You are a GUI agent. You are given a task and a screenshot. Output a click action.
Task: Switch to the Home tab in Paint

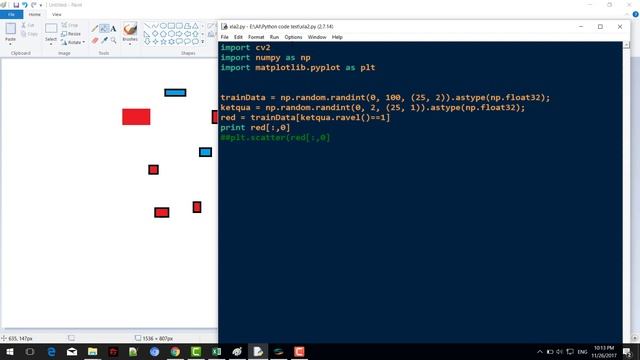(x=35, y=14)
